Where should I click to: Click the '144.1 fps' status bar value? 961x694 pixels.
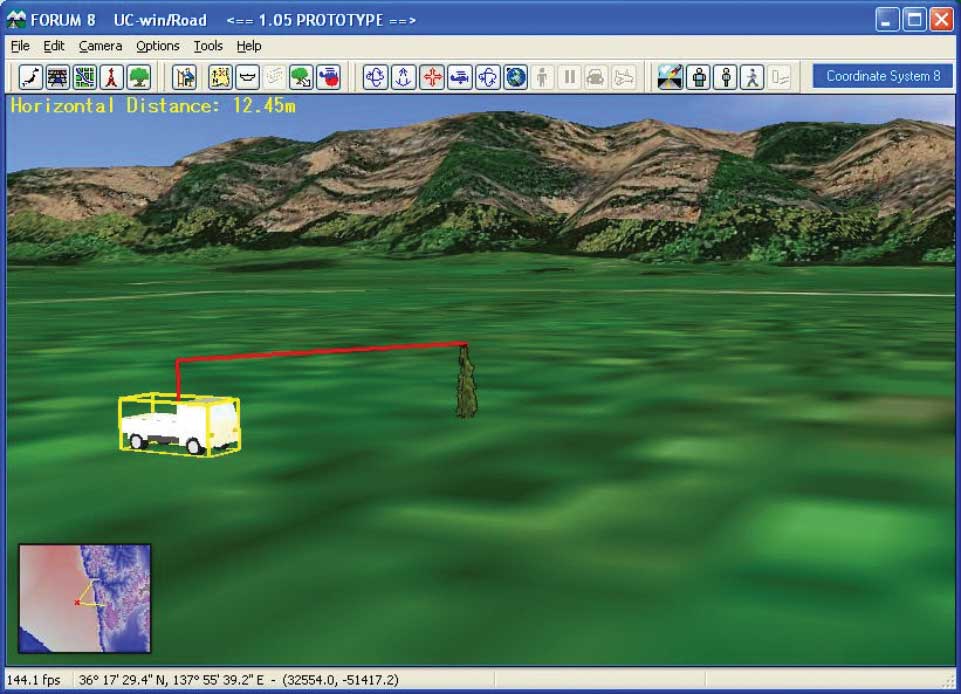pyautogui.click(x=34, y=680)
